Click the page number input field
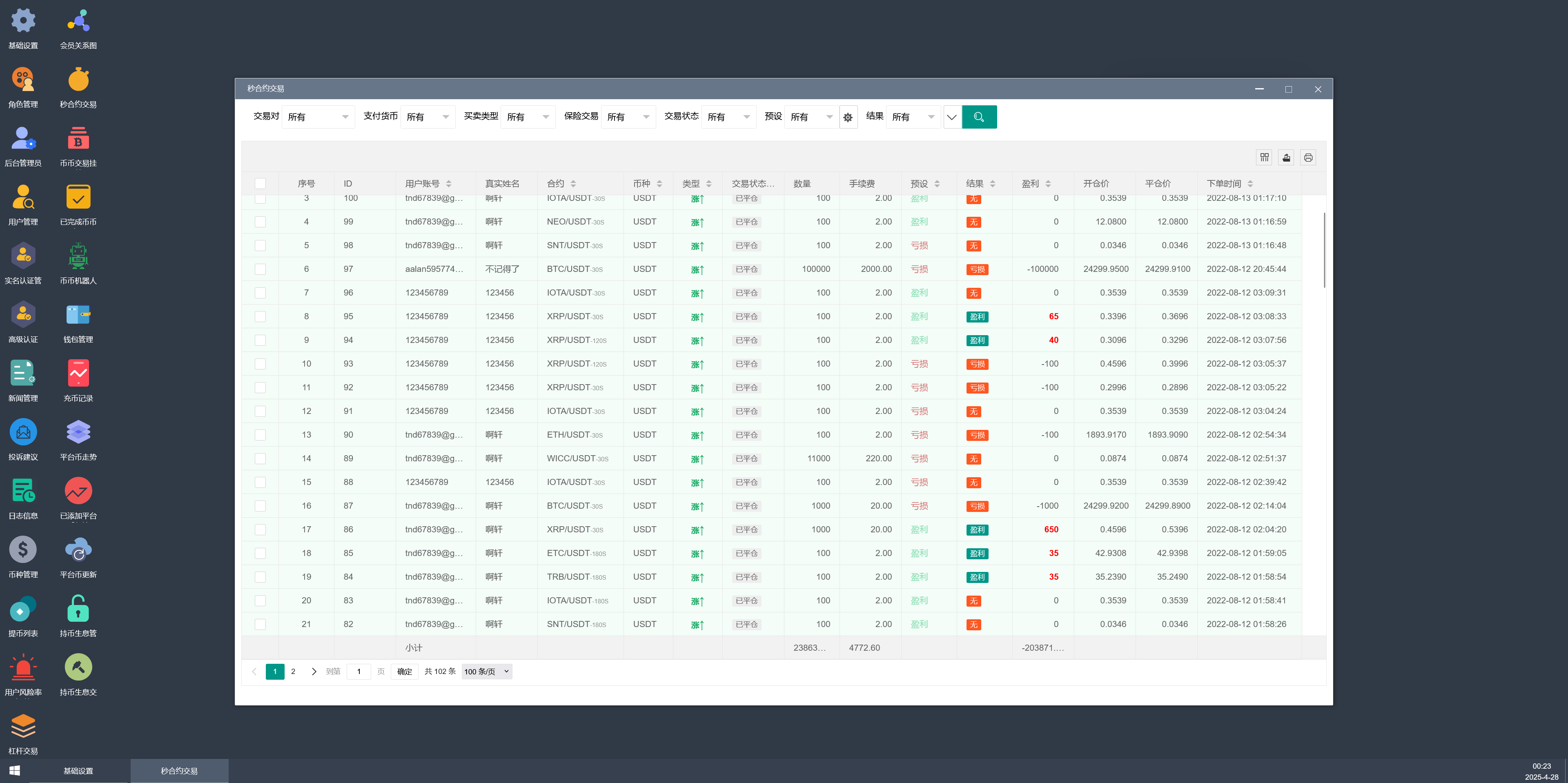1568x783 pixels. click(359, 672)
